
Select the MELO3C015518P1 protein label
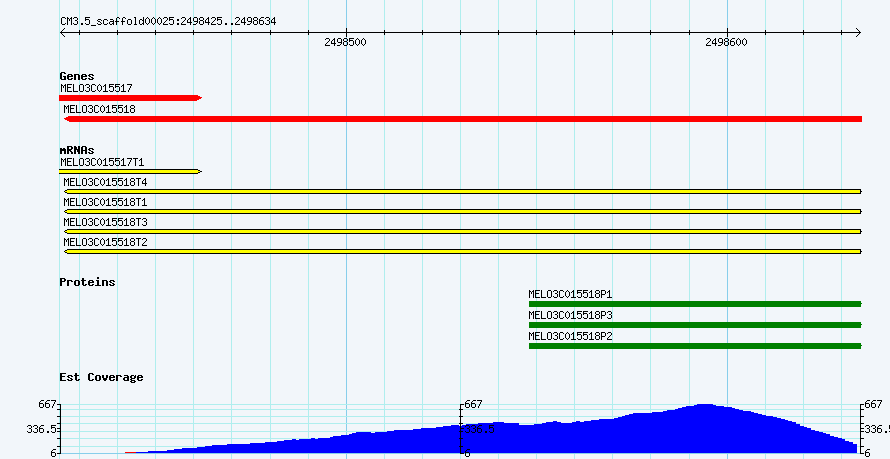point(570,294)
